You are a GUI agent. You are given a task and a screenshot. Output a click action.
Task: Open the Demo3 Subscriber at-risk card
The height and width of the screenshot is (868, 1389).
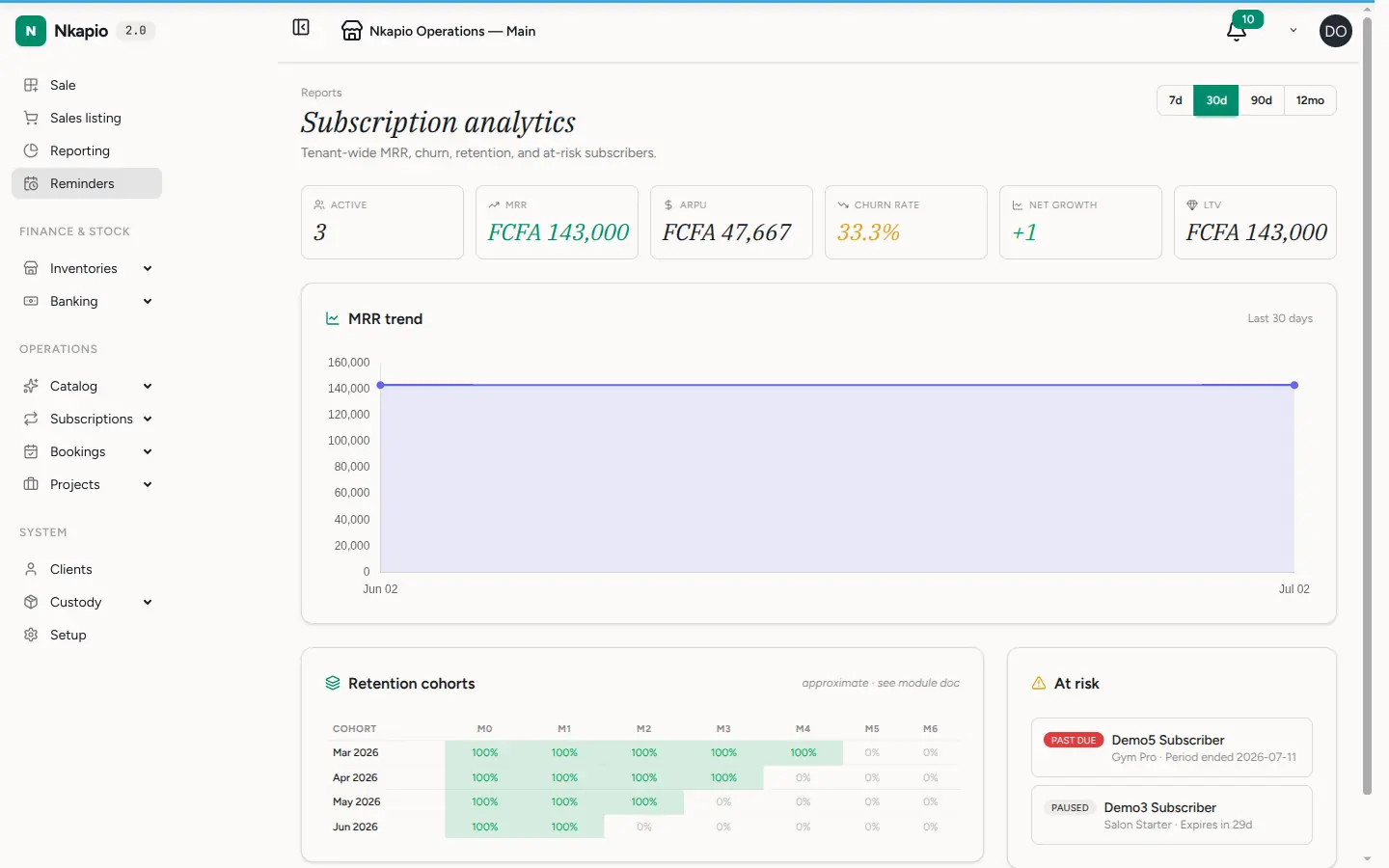(1171, 815)
